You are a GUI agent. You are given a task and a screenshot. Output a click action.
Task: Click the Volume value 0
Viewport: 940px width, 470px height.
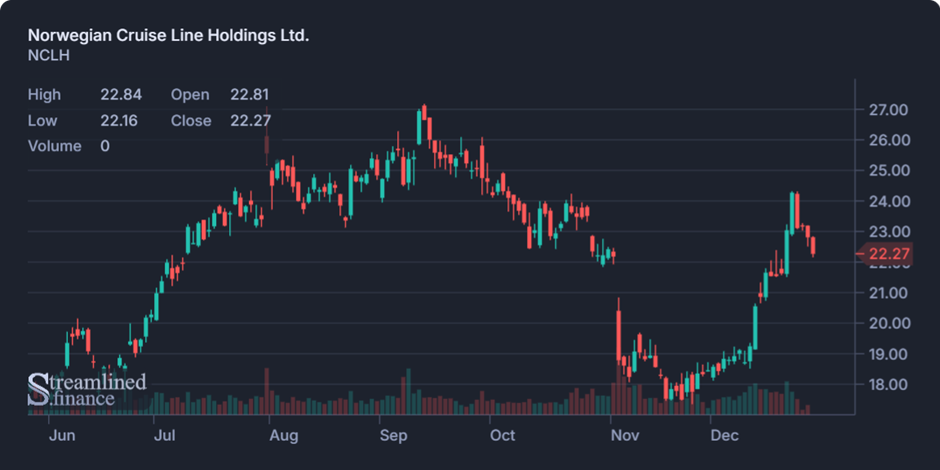105,146
